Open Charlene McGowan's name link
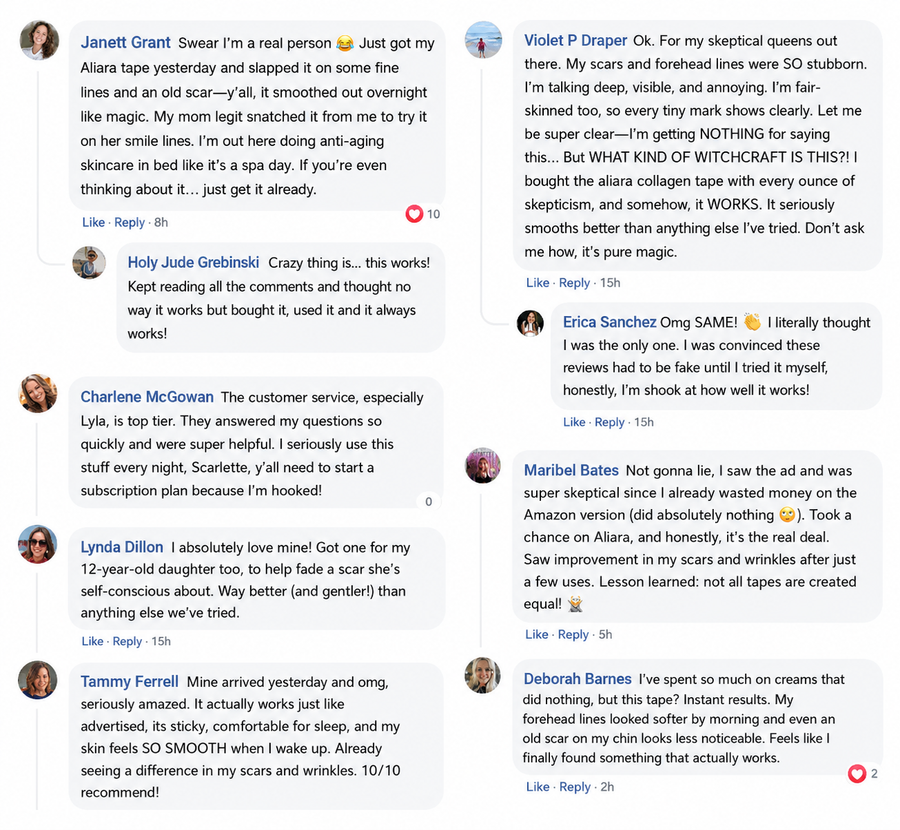Image resolution: width=900 pixels, height=830 pixels. point(147,397)
